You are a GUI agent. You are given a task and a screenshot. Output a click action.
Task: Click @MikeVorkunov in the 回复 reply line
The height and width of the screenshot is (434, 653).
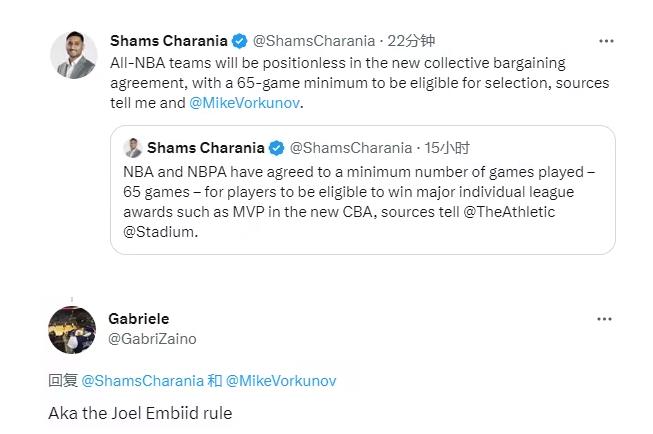(x=281, y=381)
